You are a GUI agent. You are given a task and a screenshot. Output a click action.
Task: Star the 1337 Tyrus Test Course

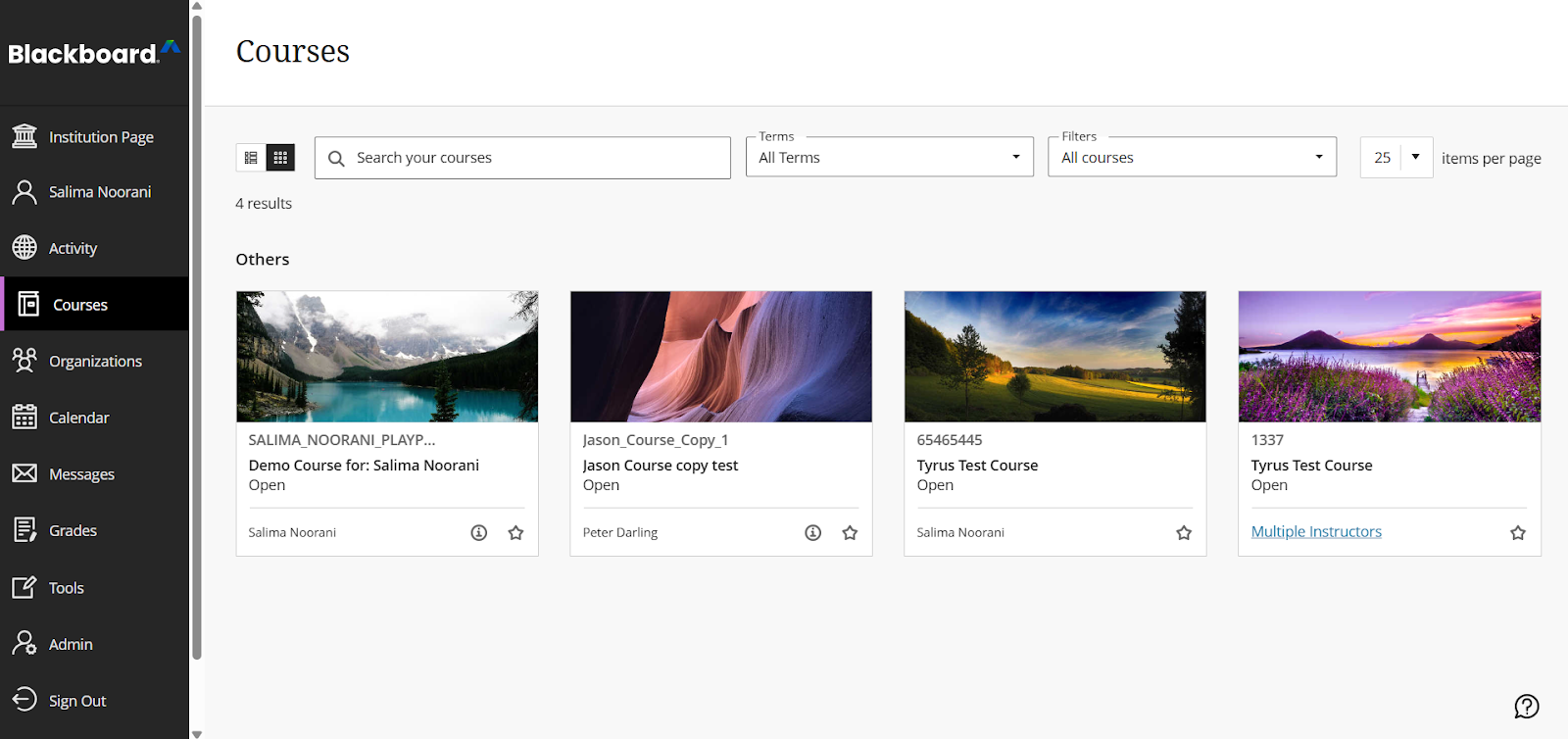[x=1518, y=532]
